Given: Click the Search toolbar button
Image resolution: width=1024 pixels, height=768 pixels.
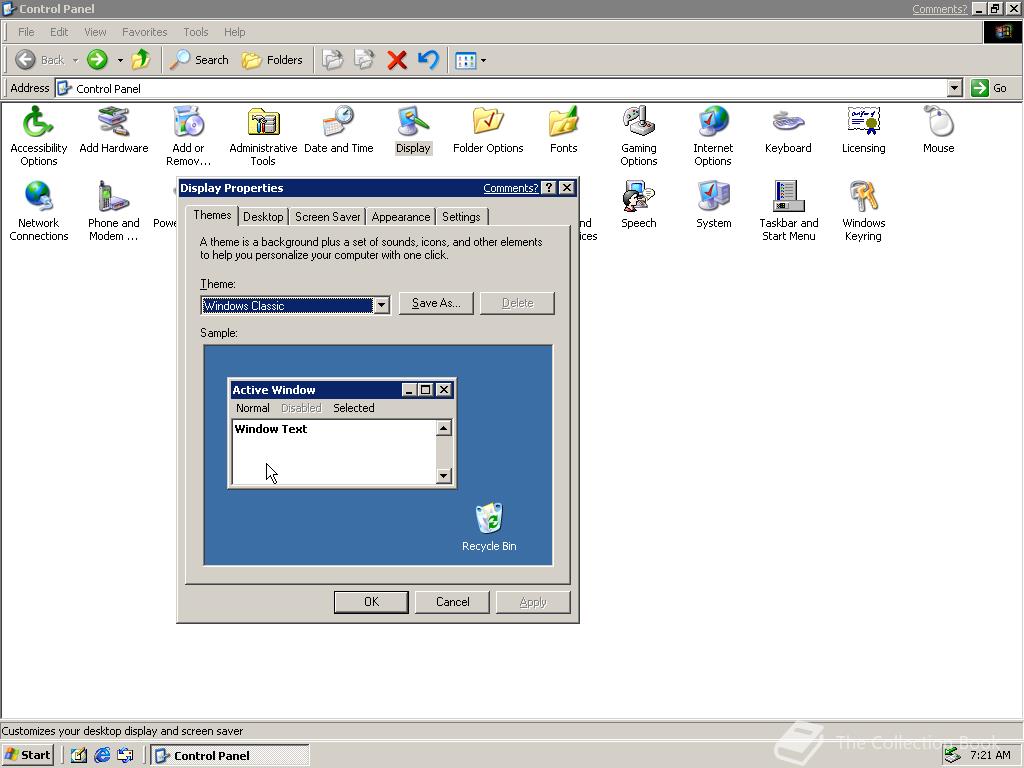Looking at the screenshot, I should click(x=199, y=60).
